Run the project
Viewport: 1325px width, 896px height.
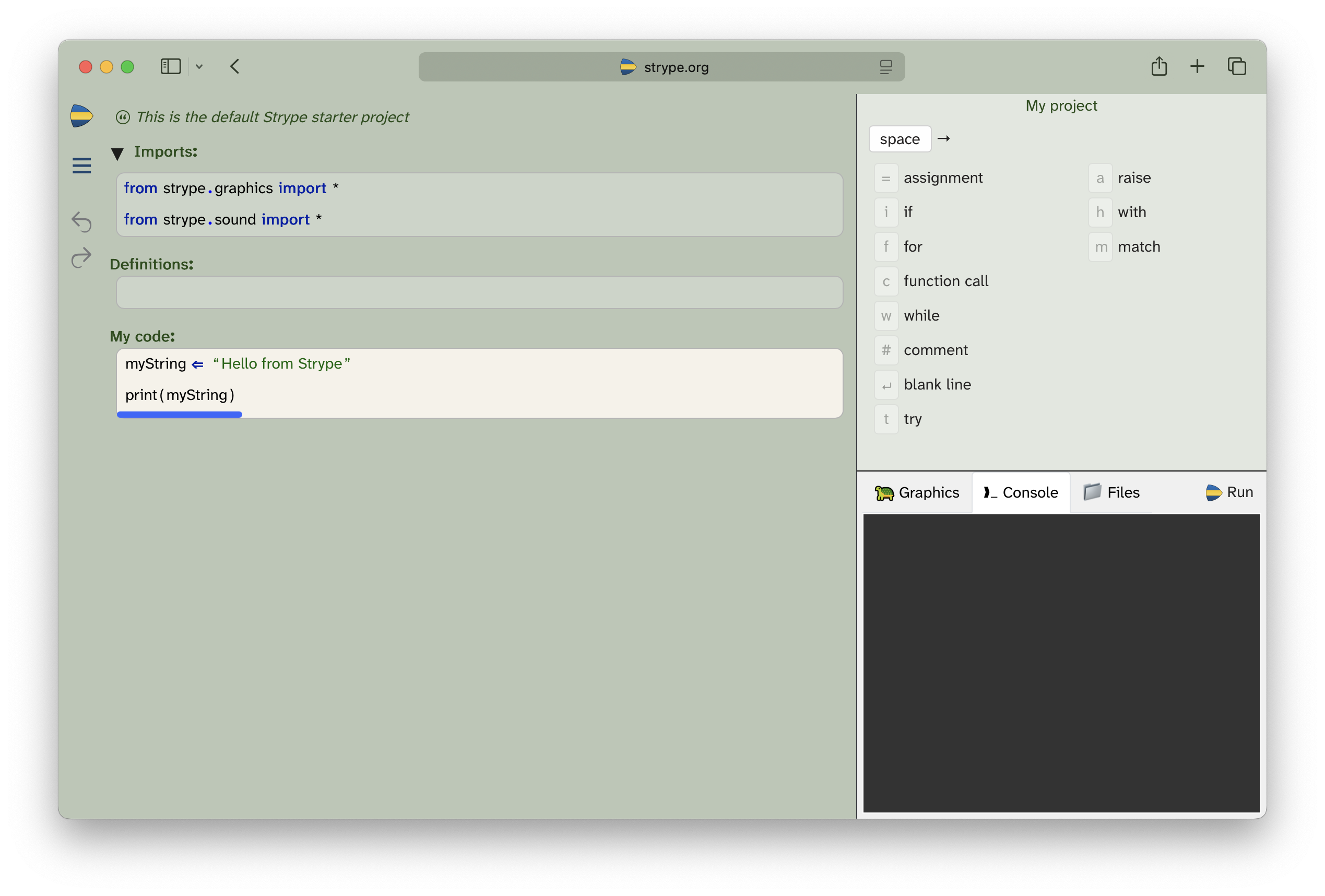(1229, 493)
